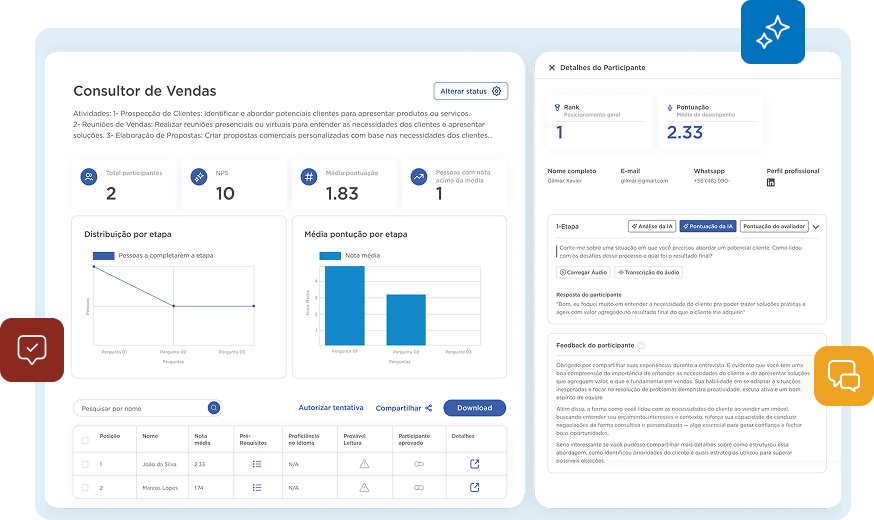Open João da Silva's details link icon

475,464
